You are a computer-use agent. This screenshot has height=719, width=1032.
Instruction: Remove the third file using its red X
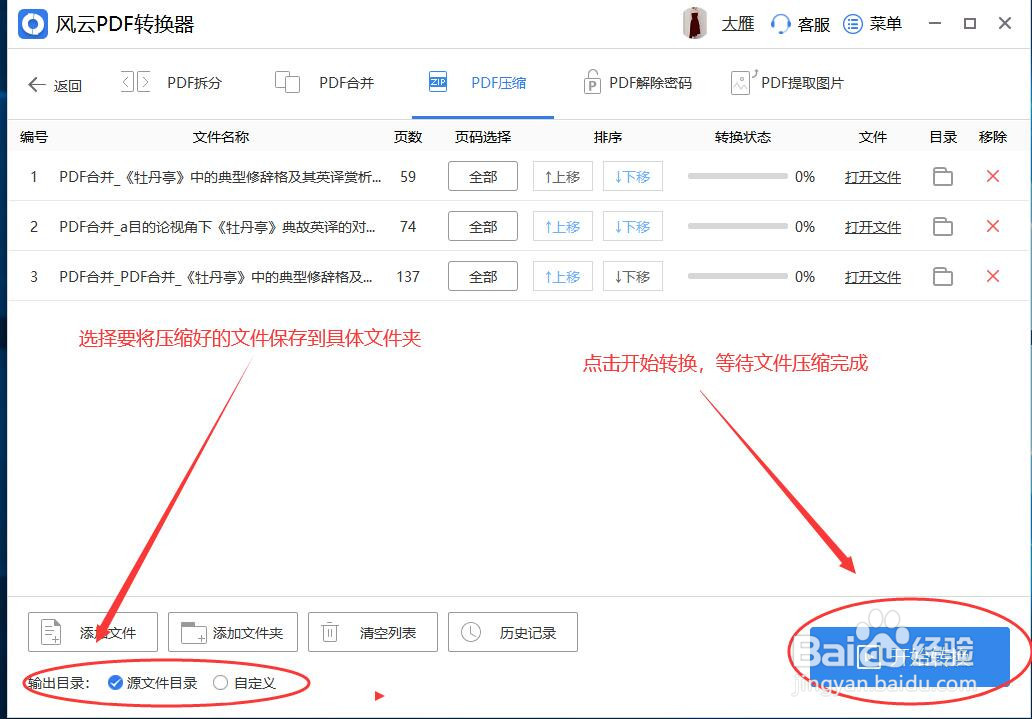992,276
